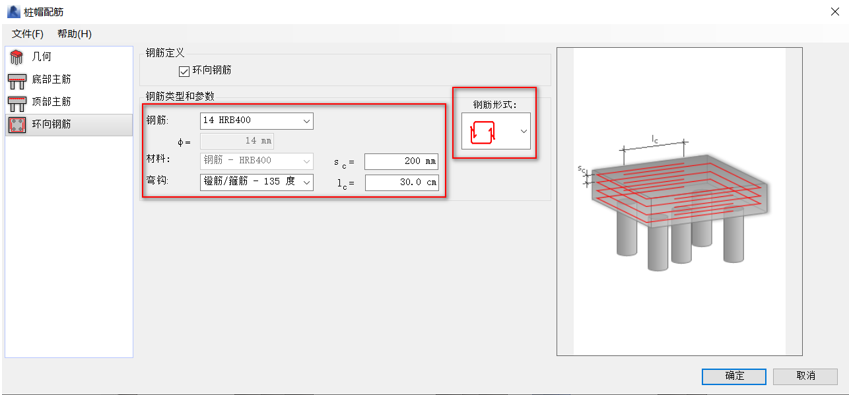Open the 材料 material dropdown

[x=257, y=160]
